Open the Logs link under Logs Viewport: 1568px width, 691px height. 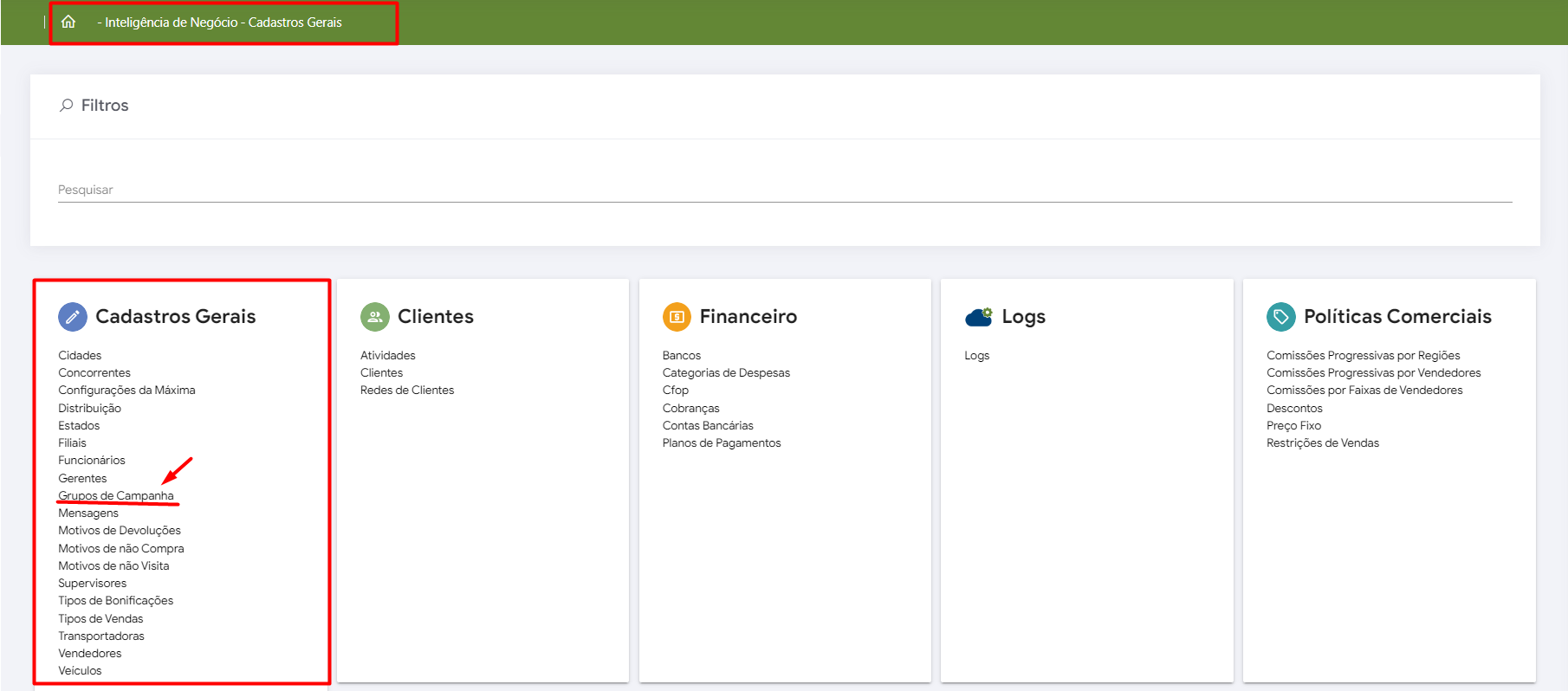click(976, 355)
